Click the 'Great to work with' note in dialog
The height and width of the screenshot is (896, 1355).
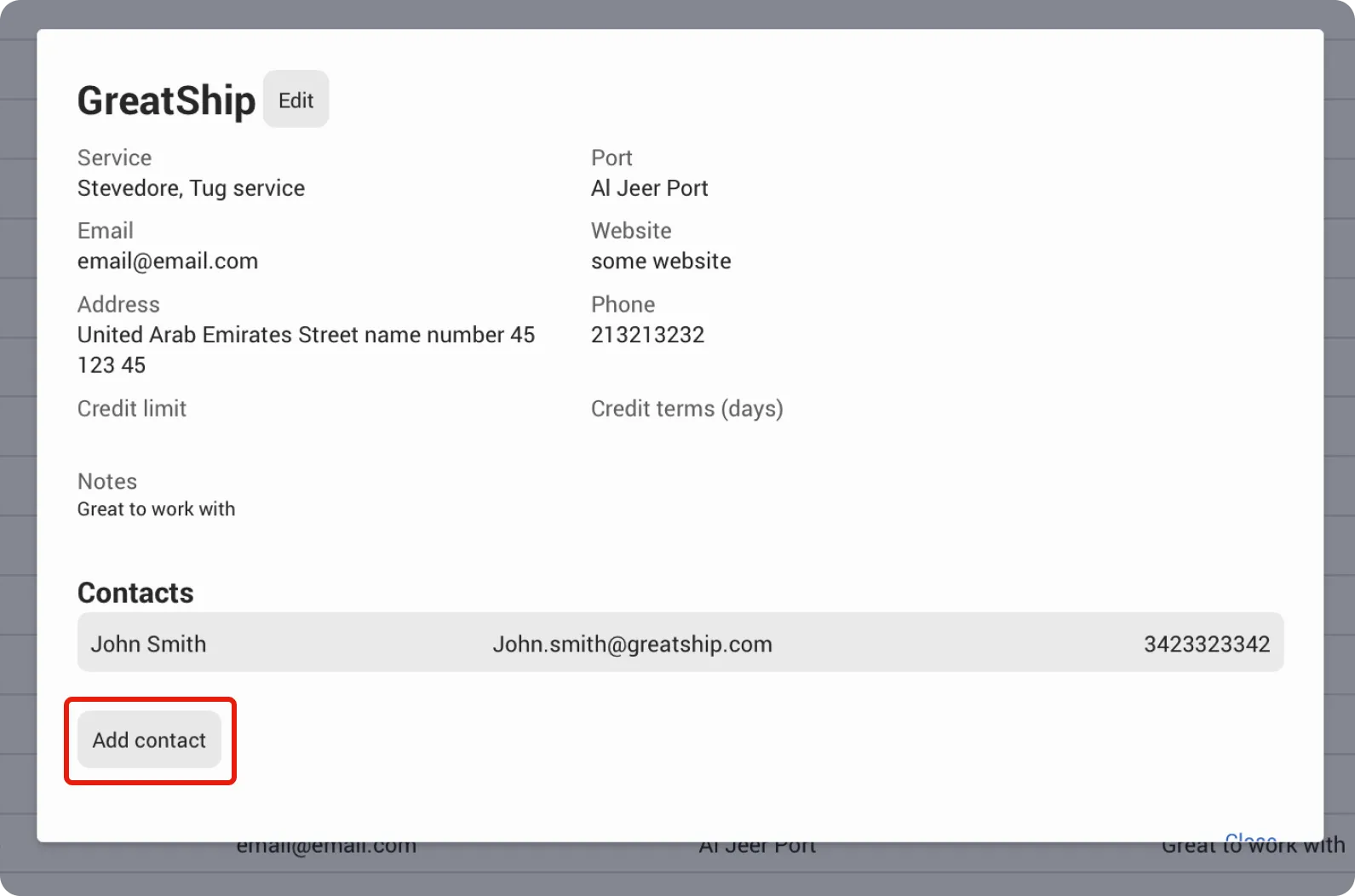click(x=156, y=509)
